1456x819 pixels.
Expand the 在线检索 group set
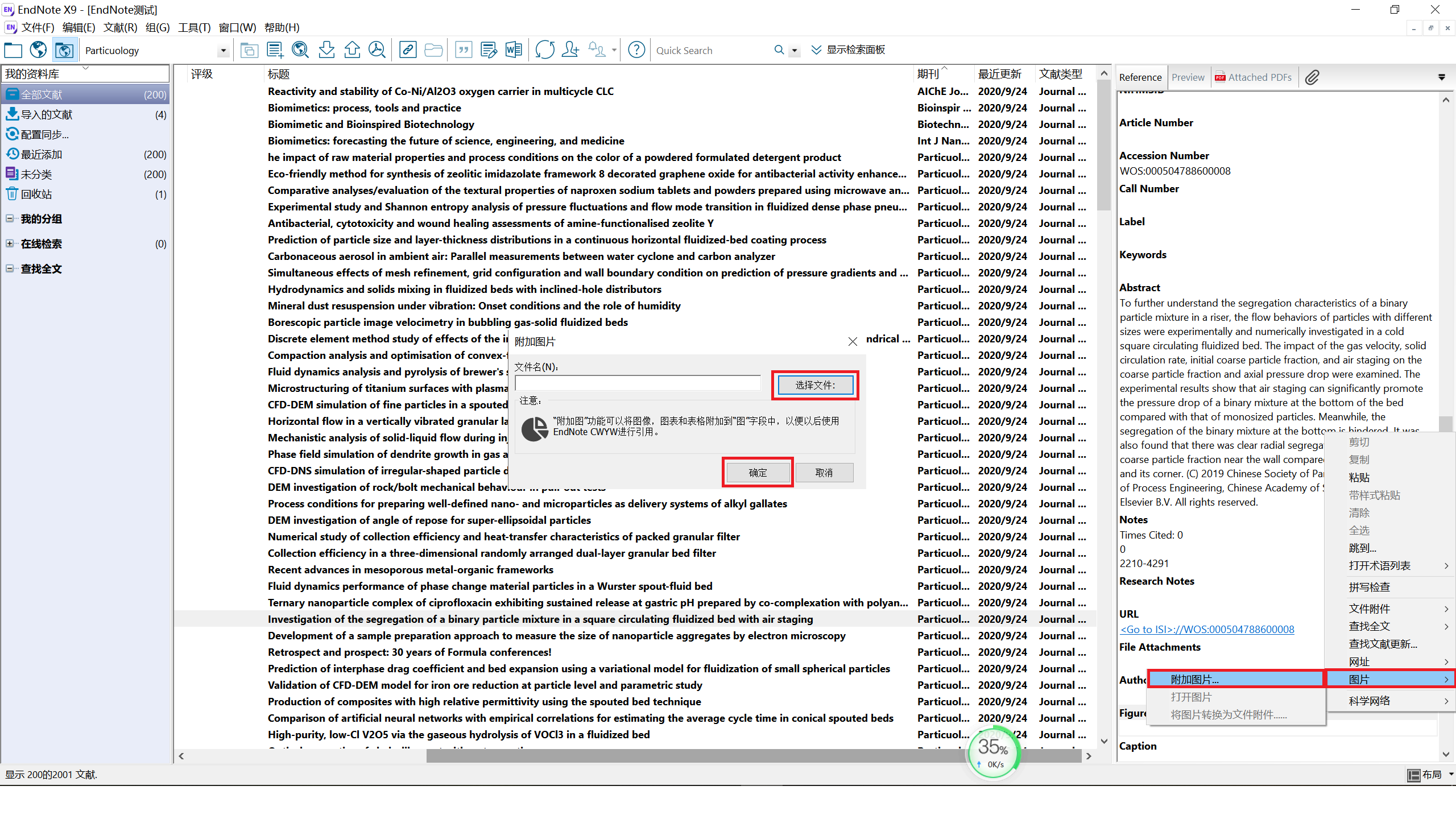10,243
